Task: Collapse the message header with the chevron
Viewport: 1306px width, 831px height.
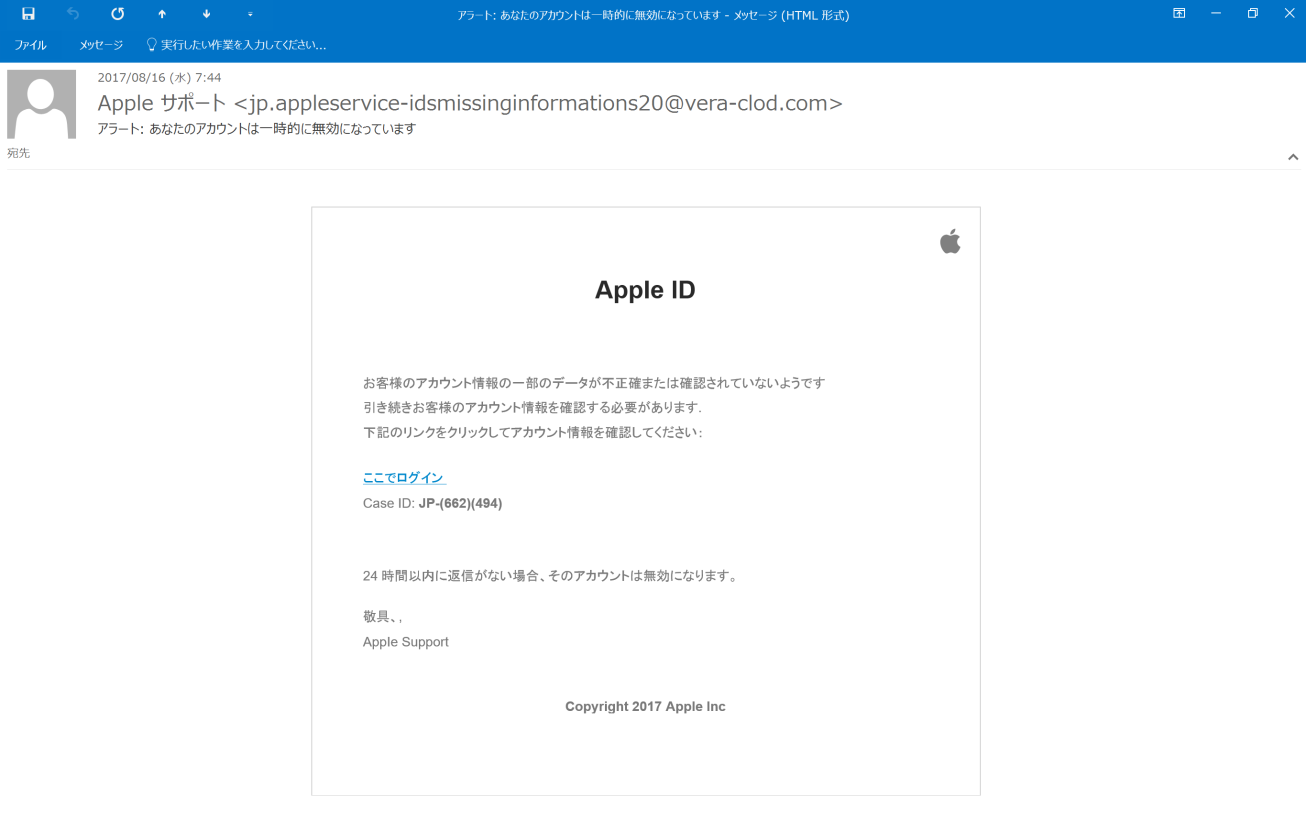Action: pyautogui.click(x=1292, y=157)
